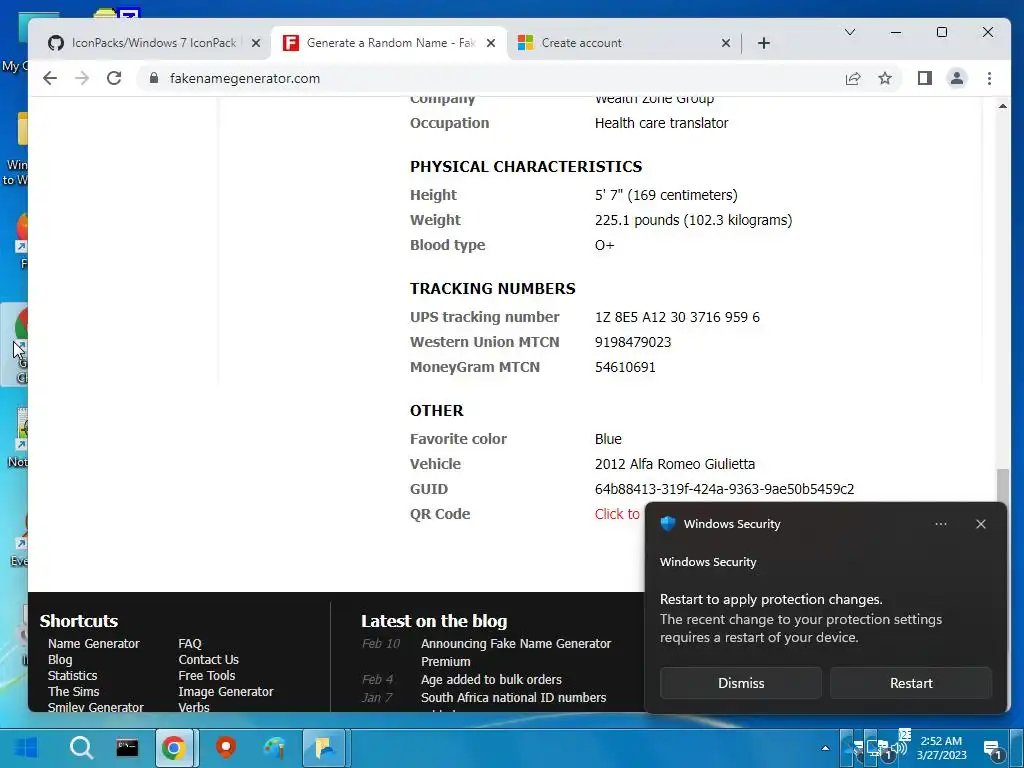
Task: Open Command Prompt from taskbar
Action: pyautogui.click(x=127, y=747)
